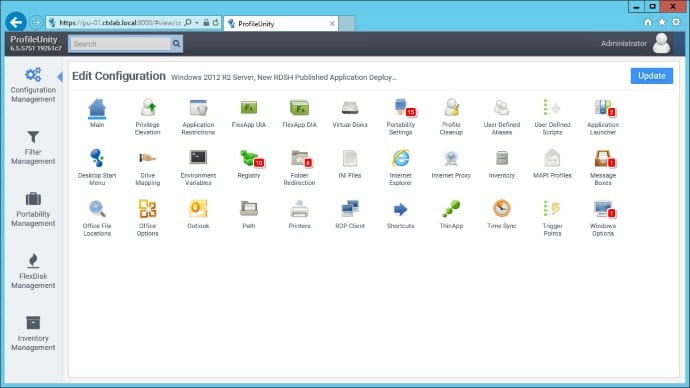Go to Filter Management section
The image size is (690, 388).
(x=33, y=147)
